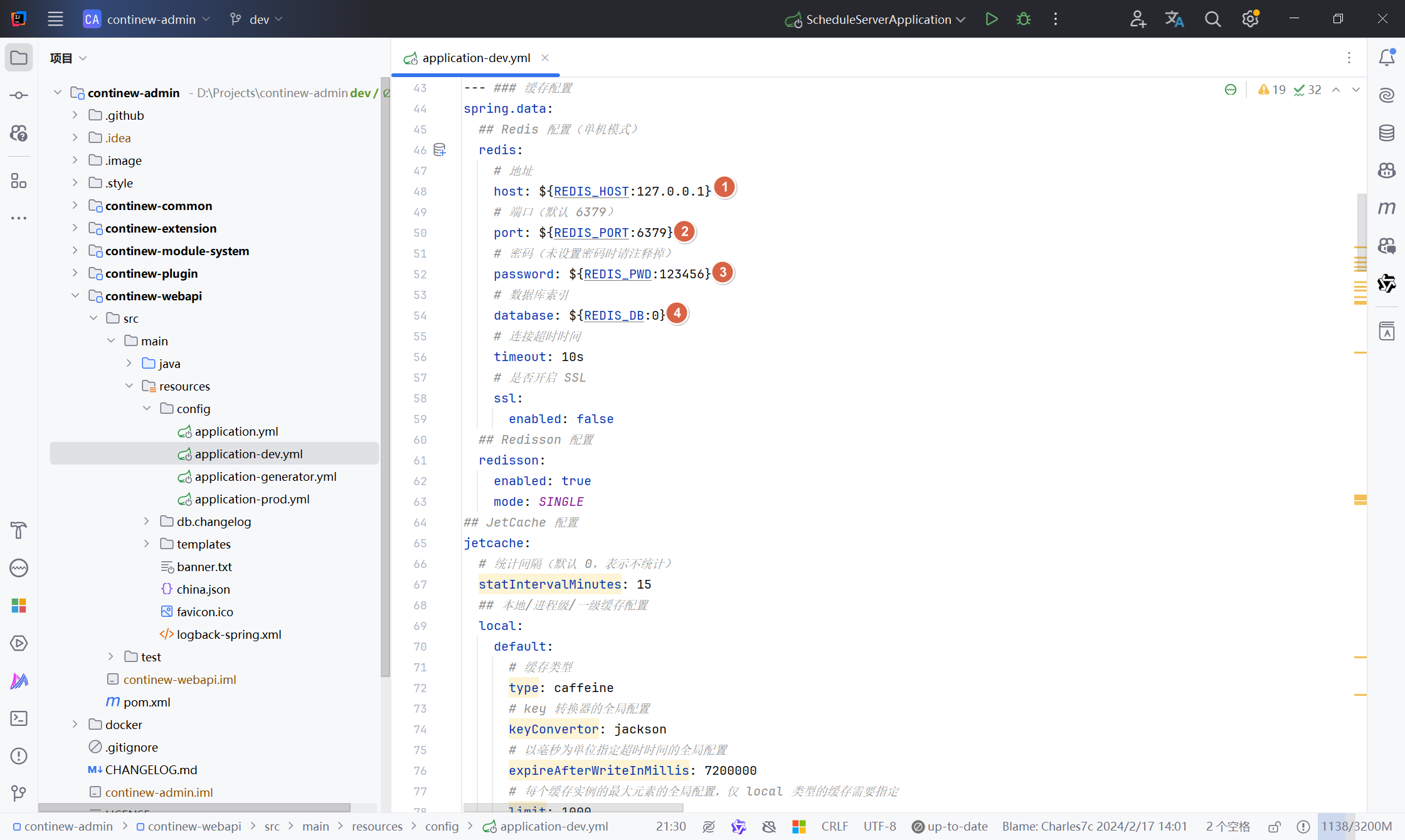Click UTF-8 encoding widget
1405x840 pixels.
click(x=879, y=827)
